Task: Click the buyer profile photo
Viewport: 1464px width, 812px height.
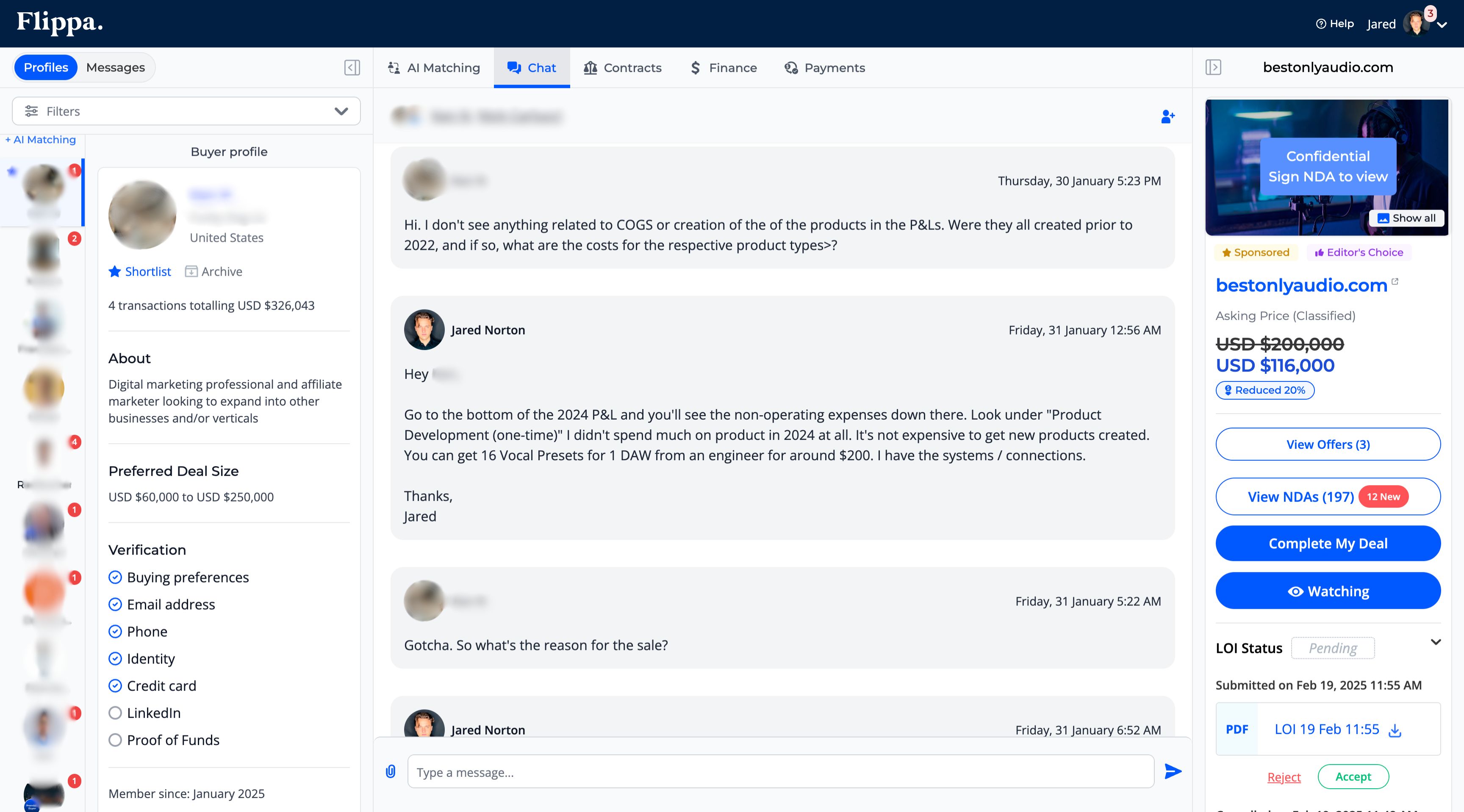Action: point(142,215)
